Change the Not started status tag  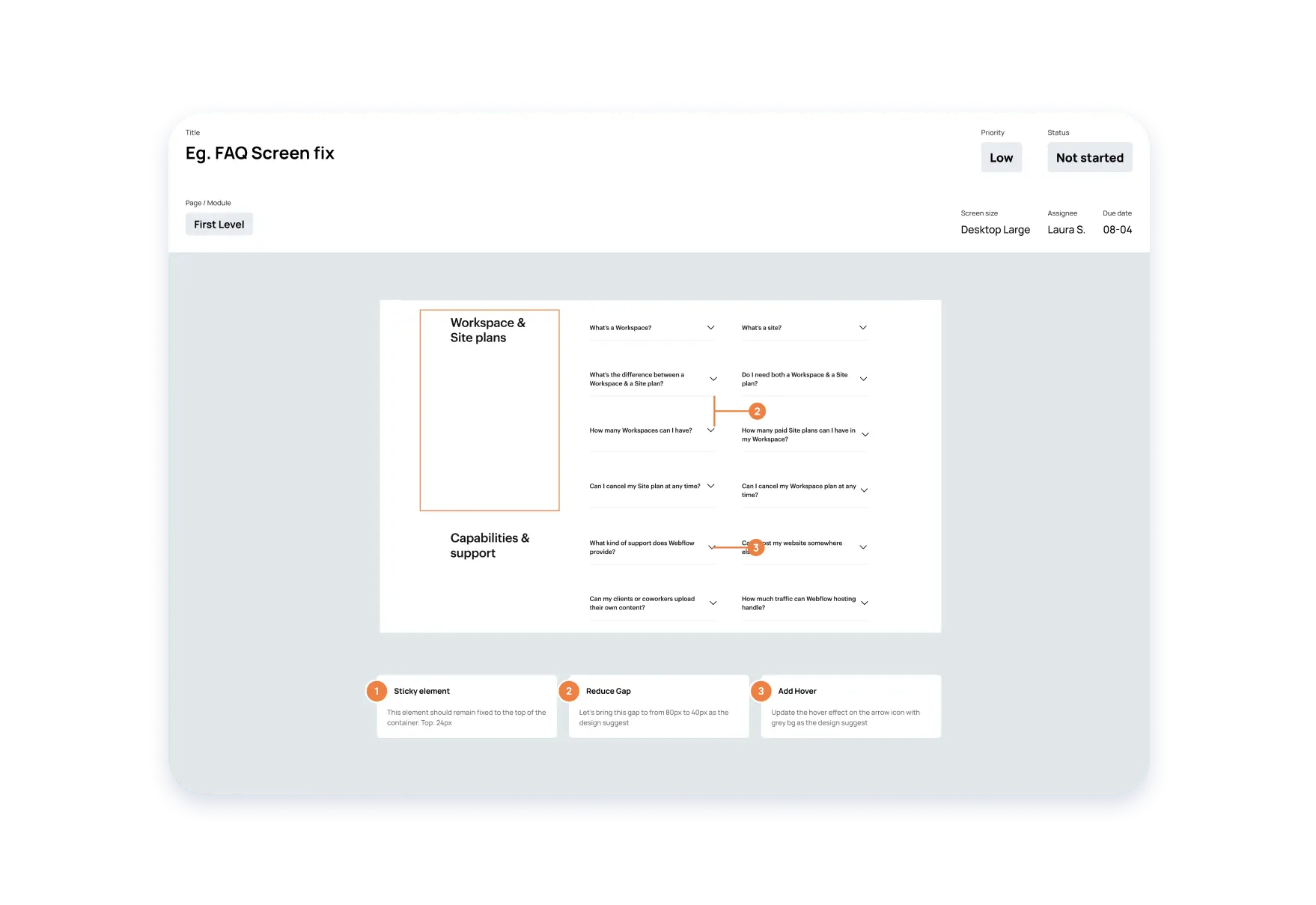(x=1089, y=158)
